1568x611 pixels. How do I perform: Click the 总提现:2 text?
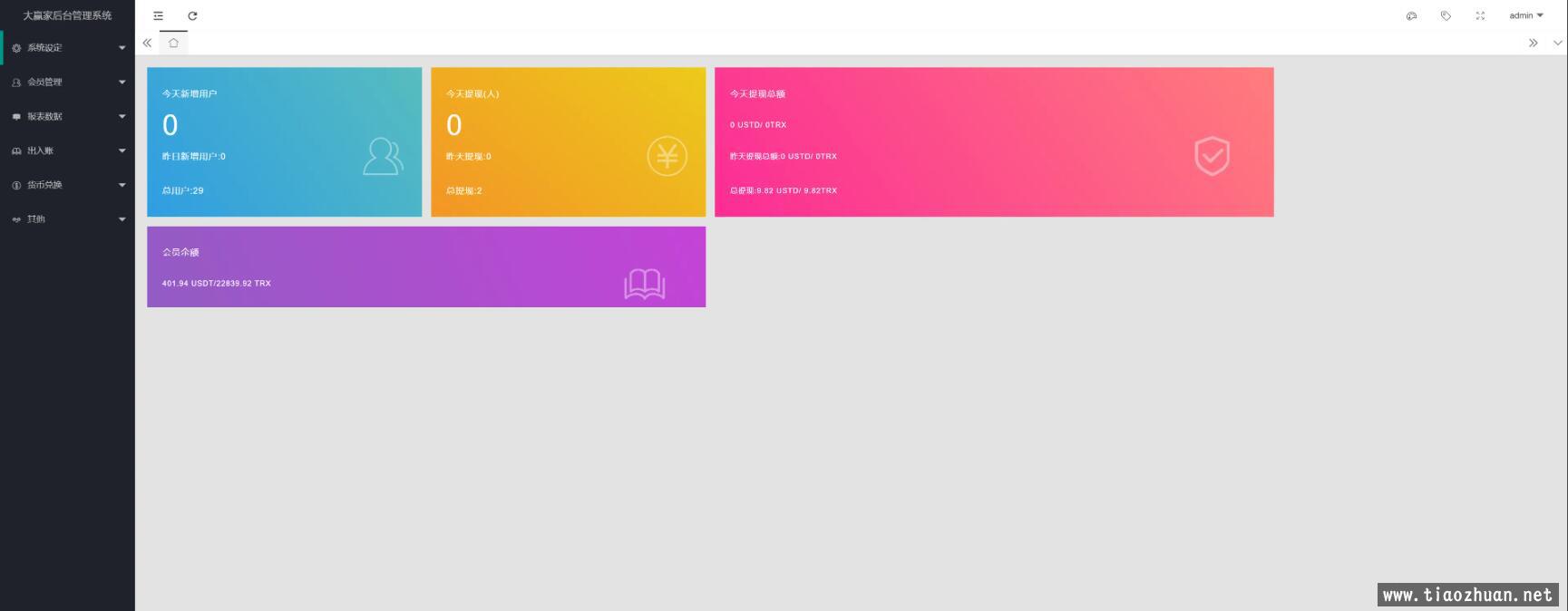click(x=464, y=190)
